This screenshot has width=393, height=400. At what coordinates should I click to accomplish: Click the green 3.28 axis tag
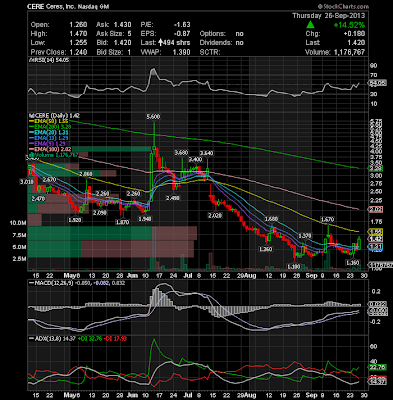(375, 168)
